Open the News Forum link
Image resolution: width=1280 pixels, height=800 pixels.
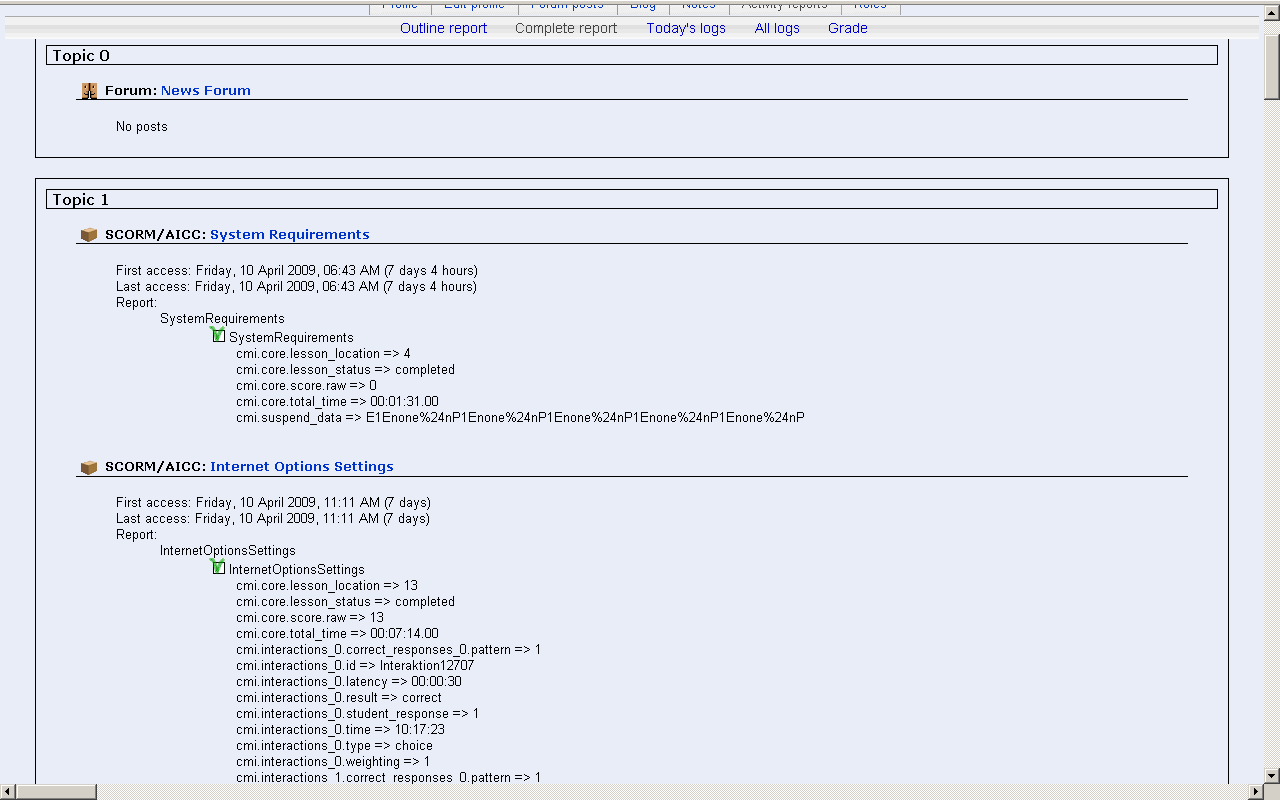pos(206,90)
